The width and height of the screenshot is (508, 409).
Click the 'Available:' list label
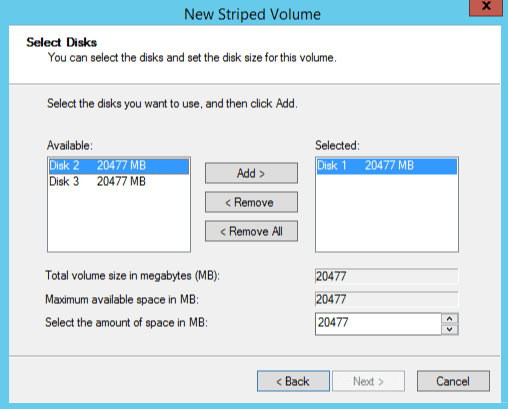[x=70, y=146]
